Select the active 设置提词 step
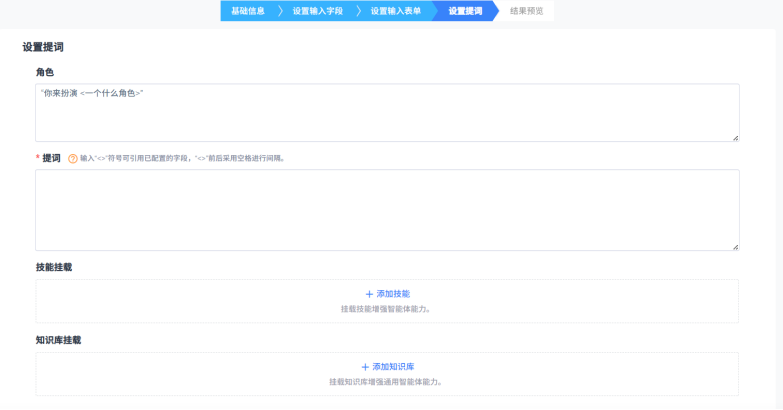Image resolution: width=783 pixels, height=410 pixels. click(465, 11)
